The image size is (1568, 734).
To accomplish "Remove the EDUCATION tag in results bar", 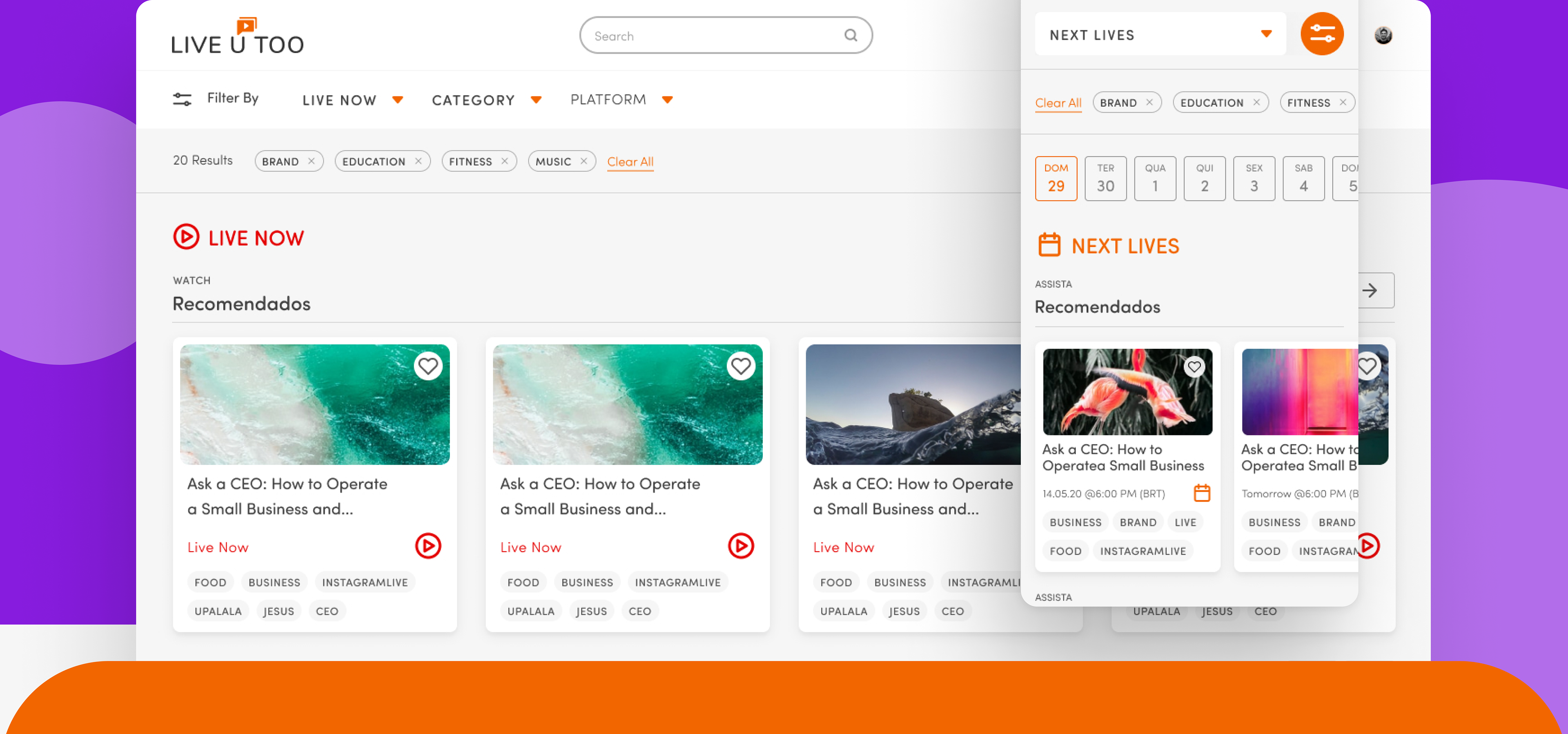I will pyautogui.click(x=418, y=161).
